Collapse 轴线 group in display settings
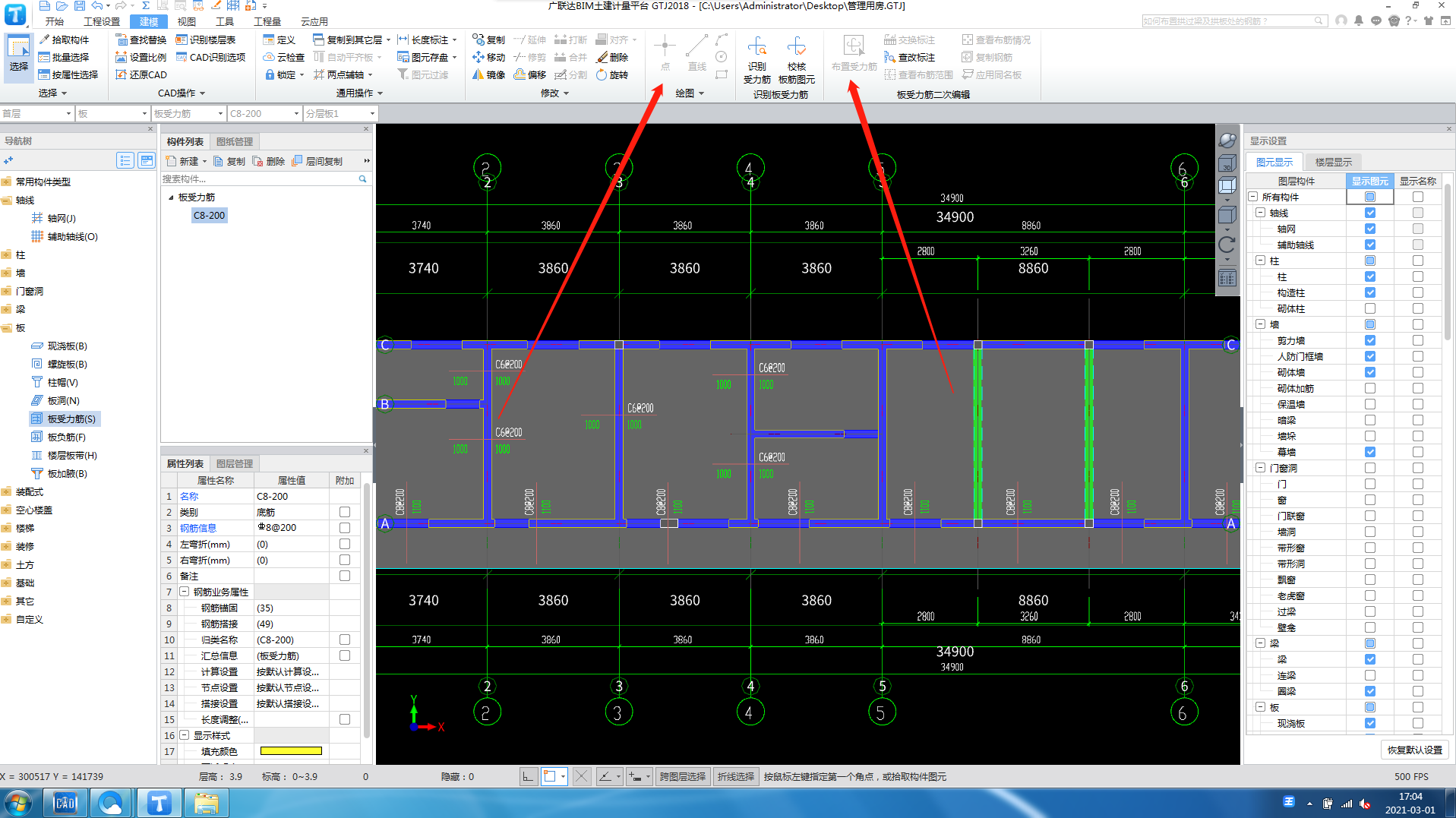Viewport: 1456px width, 818px height. pos(1261,213)
